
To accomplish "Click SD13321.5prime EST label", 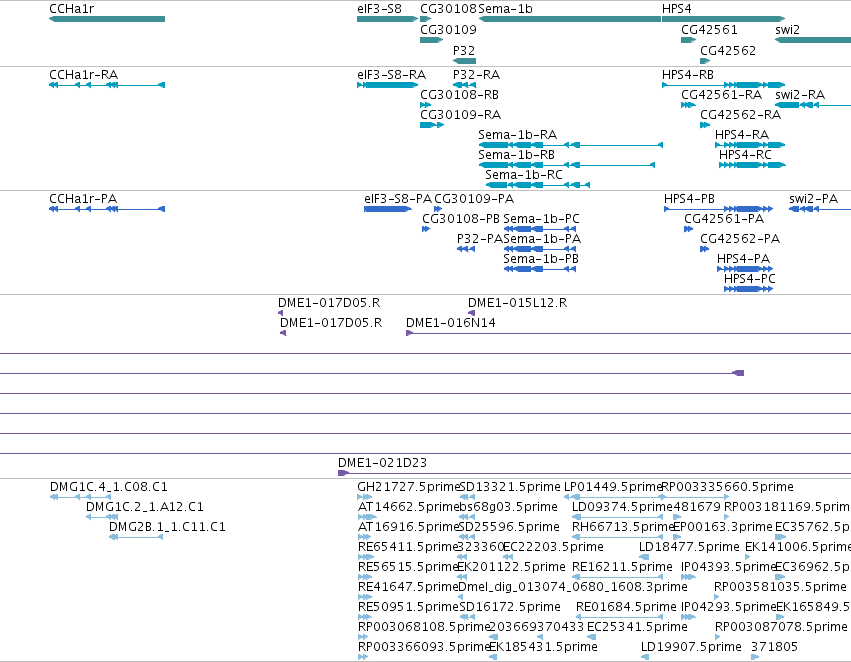I will coord(510,487).
